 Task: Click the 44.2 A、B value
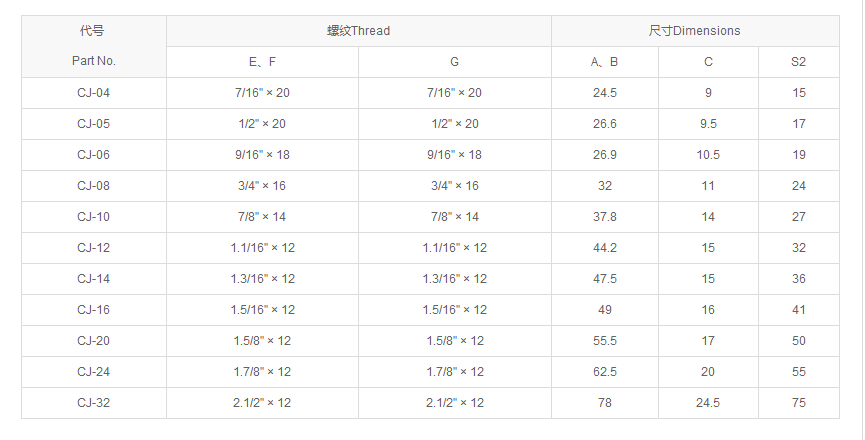[x=604, y=248]
